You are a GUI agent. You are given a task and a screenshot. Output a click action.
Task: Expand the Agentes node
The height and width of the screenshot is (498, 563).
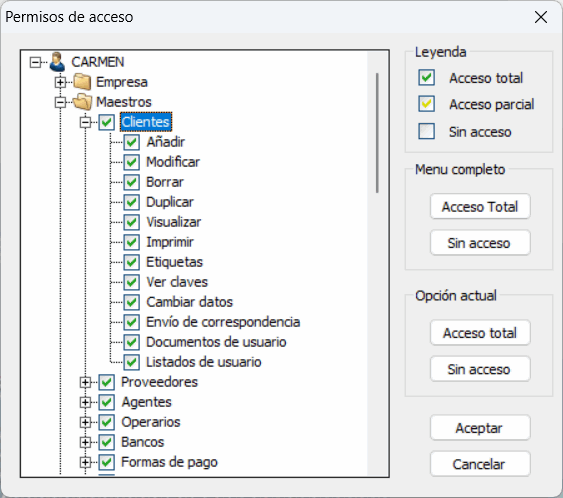click(85, 402)
